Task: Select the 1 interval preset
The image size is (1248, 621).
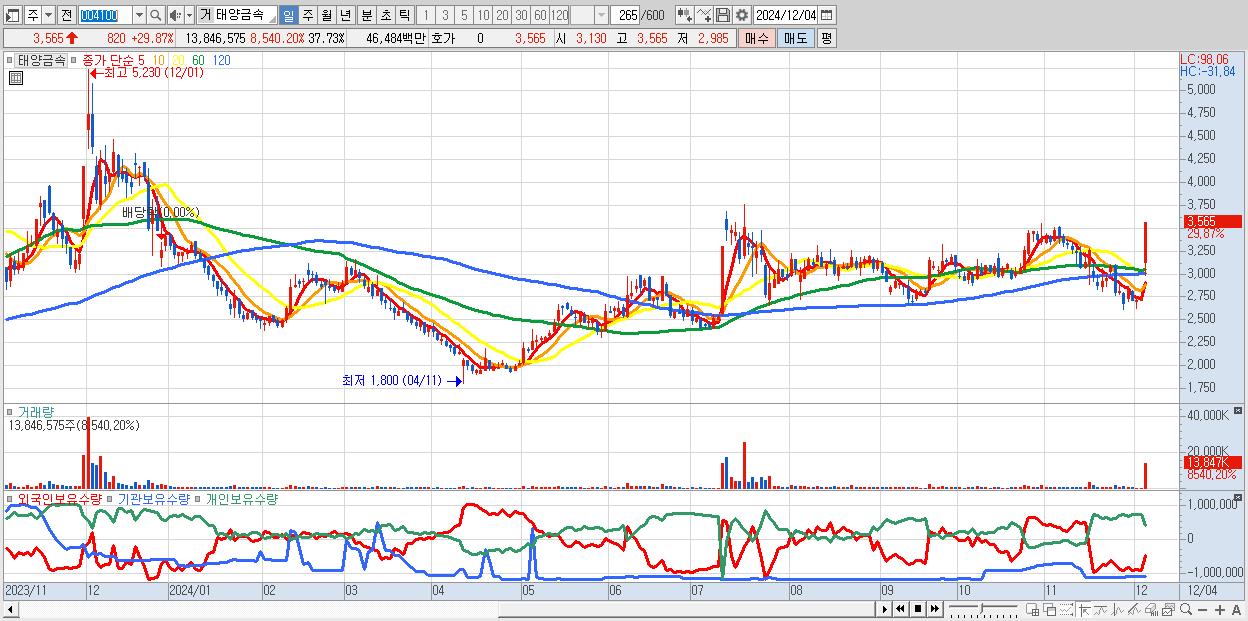Action: [425, 15]
